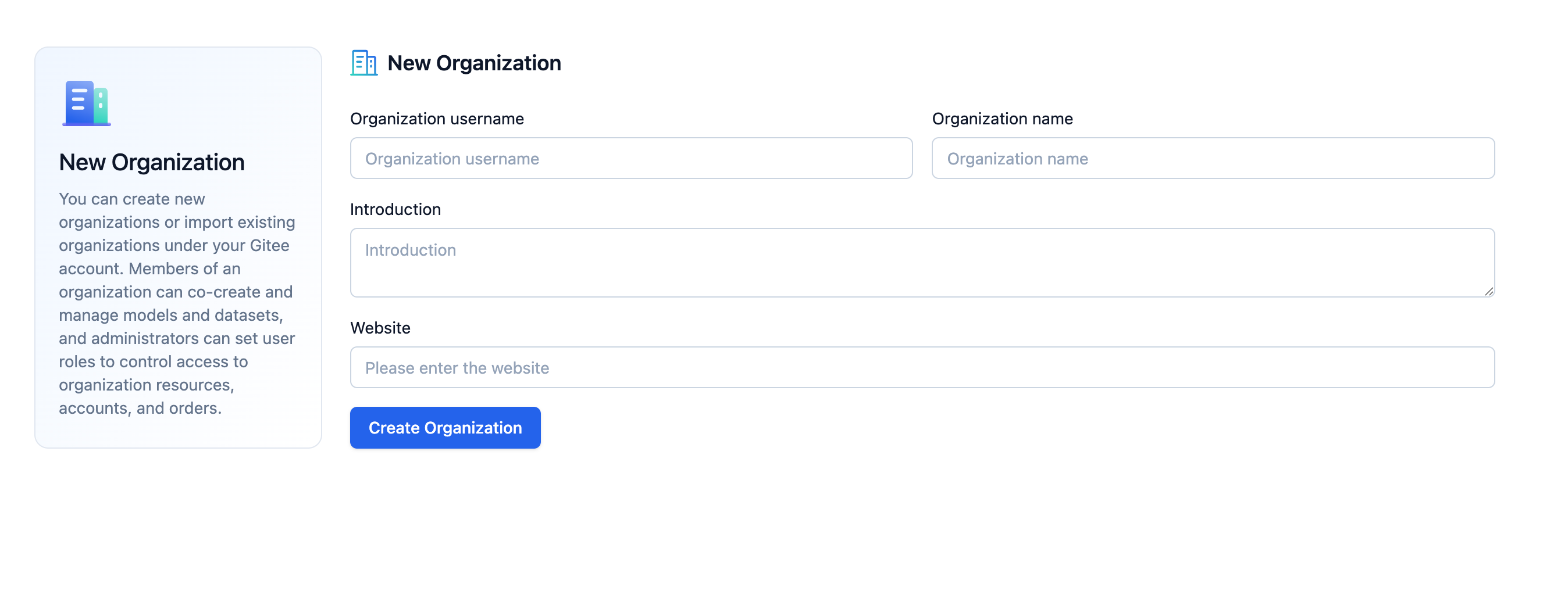Click the "Organization name" field label
The image size is (1568, 616).
(x=1002, y=119)
